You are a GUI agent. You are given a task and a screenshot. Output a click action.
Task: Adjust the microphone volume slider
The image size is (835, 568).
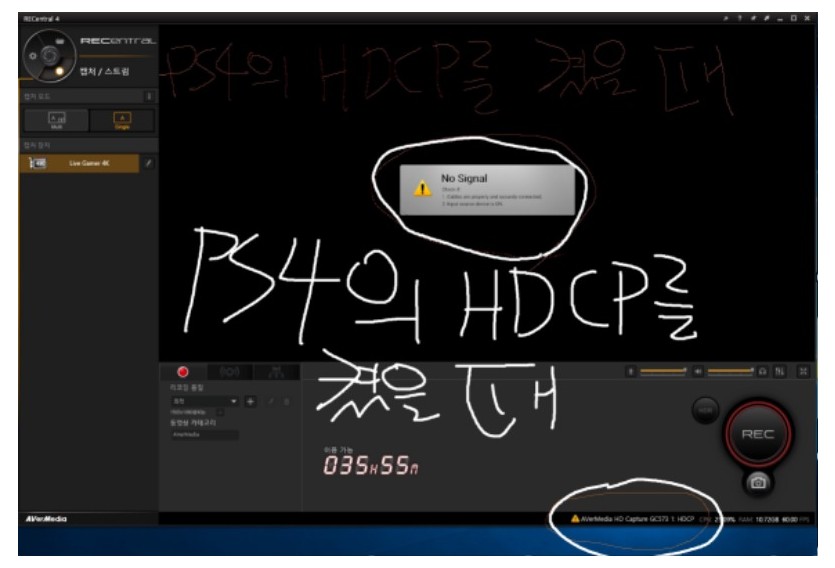click(x=664, y=371)
